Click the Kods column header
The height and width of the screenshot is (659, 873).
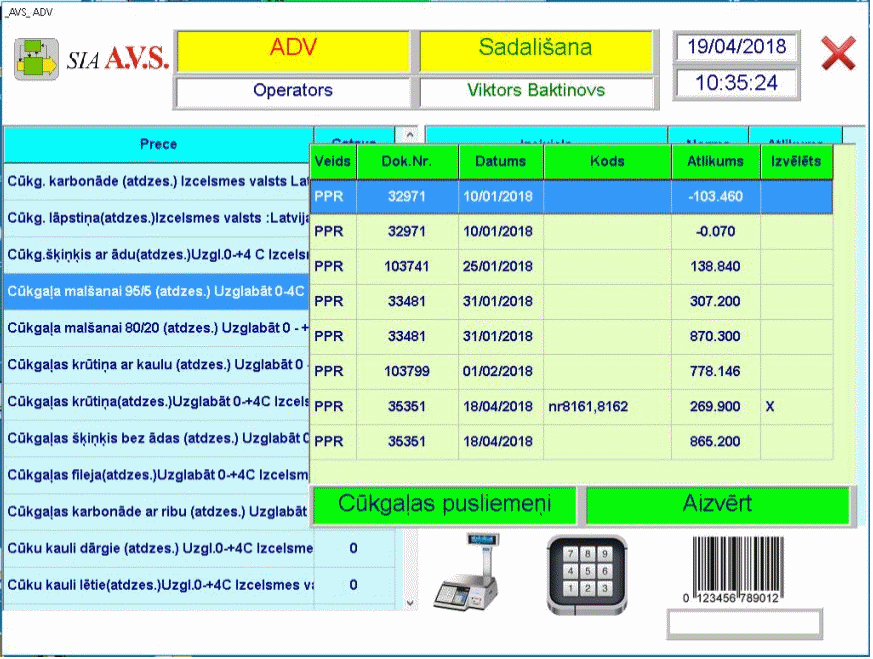pyautogui.click(x=607, y=161)
